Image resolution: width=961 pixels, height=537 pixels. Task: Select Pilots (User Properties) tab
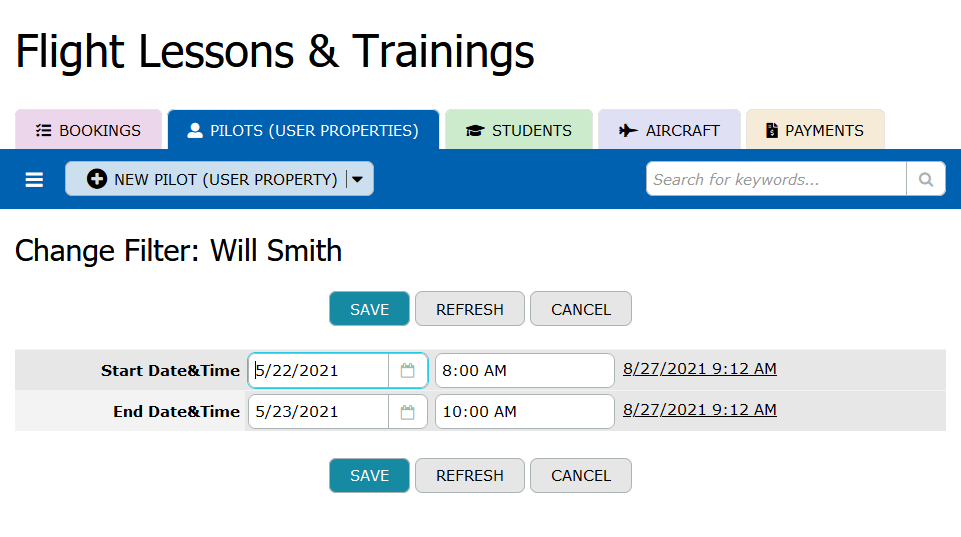click(x=303, y=130)
